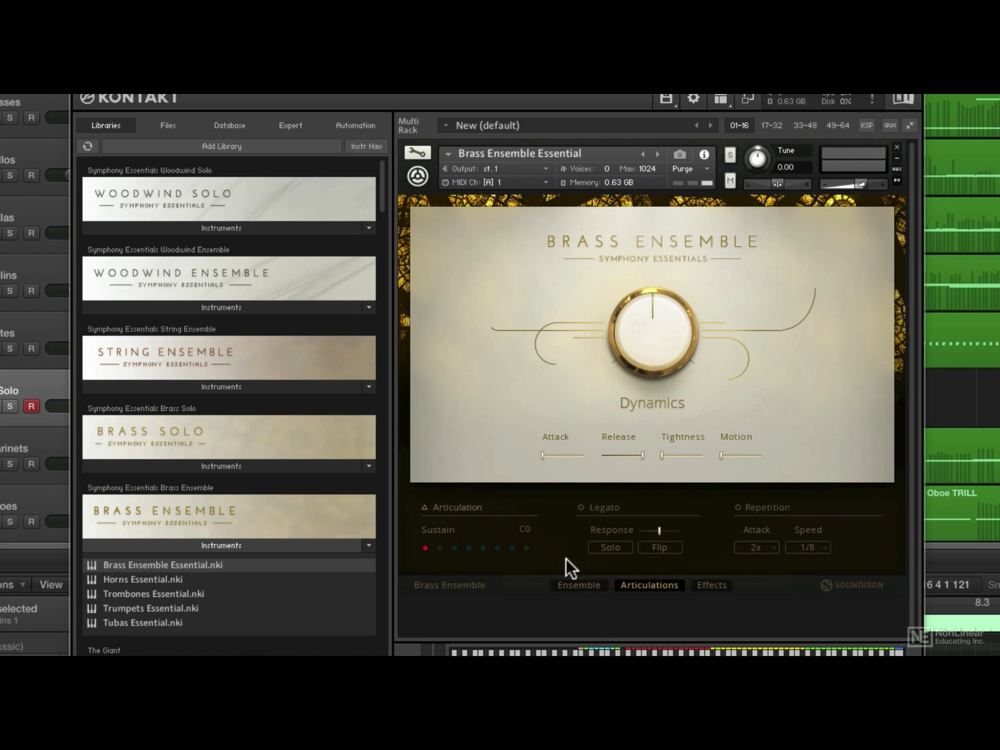Viewport: 1000px width, 750px height.
Task: Select previous instrument preset arrow
Action: point(643,154)
